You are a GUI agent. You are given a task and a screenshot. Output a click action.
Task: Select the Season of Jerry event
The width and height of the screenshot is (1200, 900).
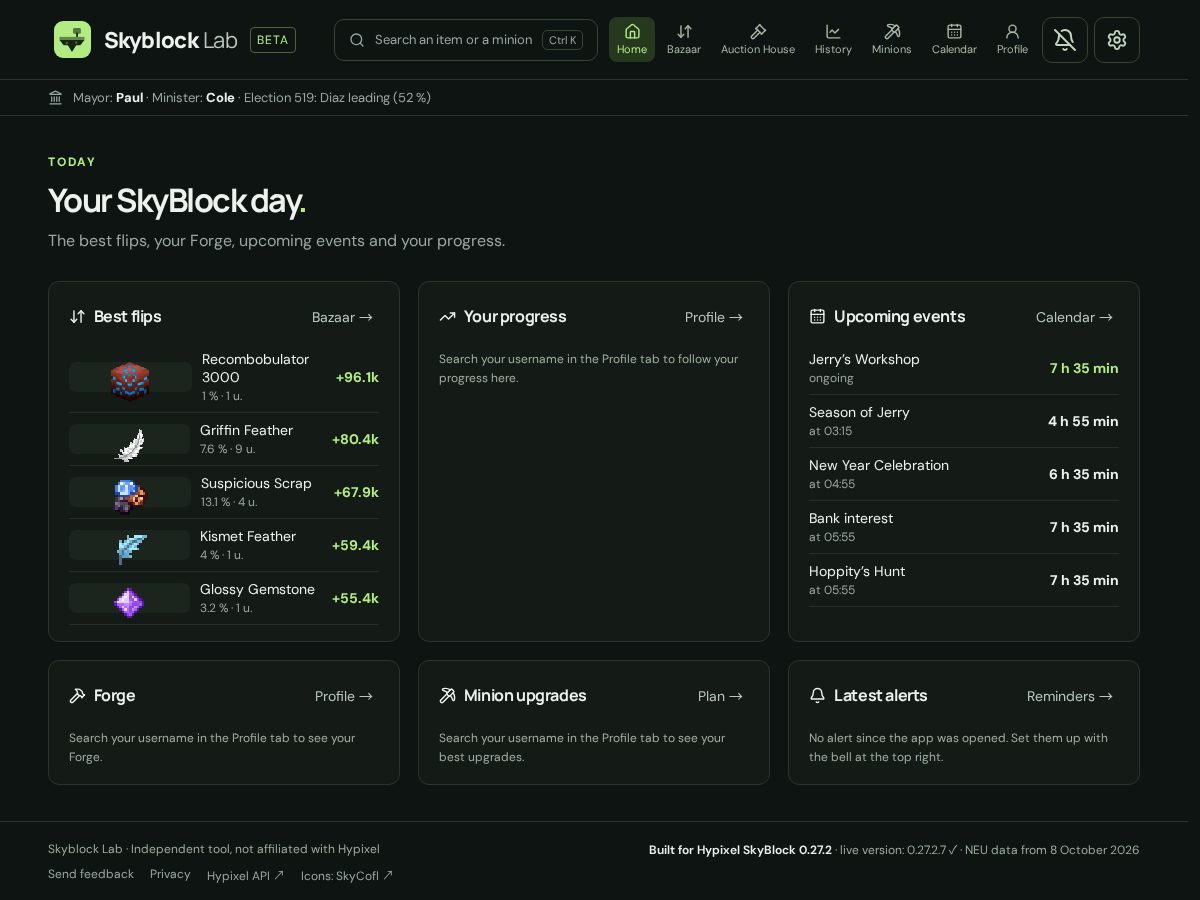click(964, 421)
